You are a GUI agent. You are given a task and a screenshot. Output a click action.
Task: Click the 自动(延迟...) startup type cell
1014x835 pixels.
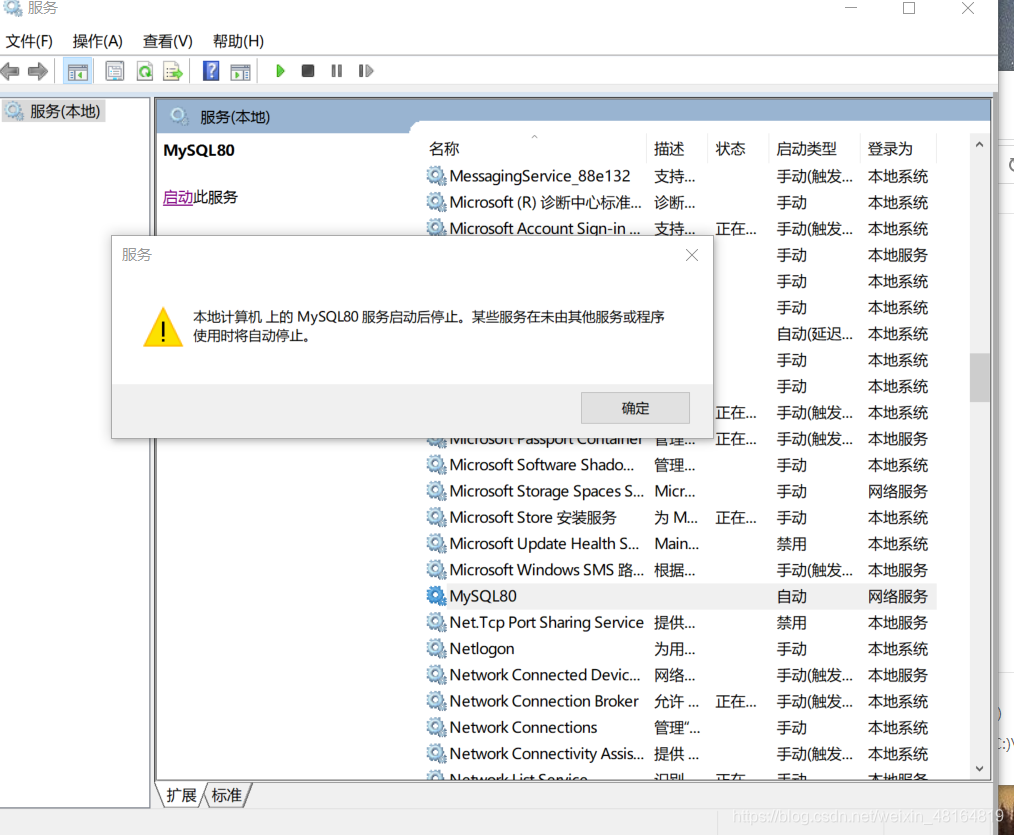tap(815, 334)
